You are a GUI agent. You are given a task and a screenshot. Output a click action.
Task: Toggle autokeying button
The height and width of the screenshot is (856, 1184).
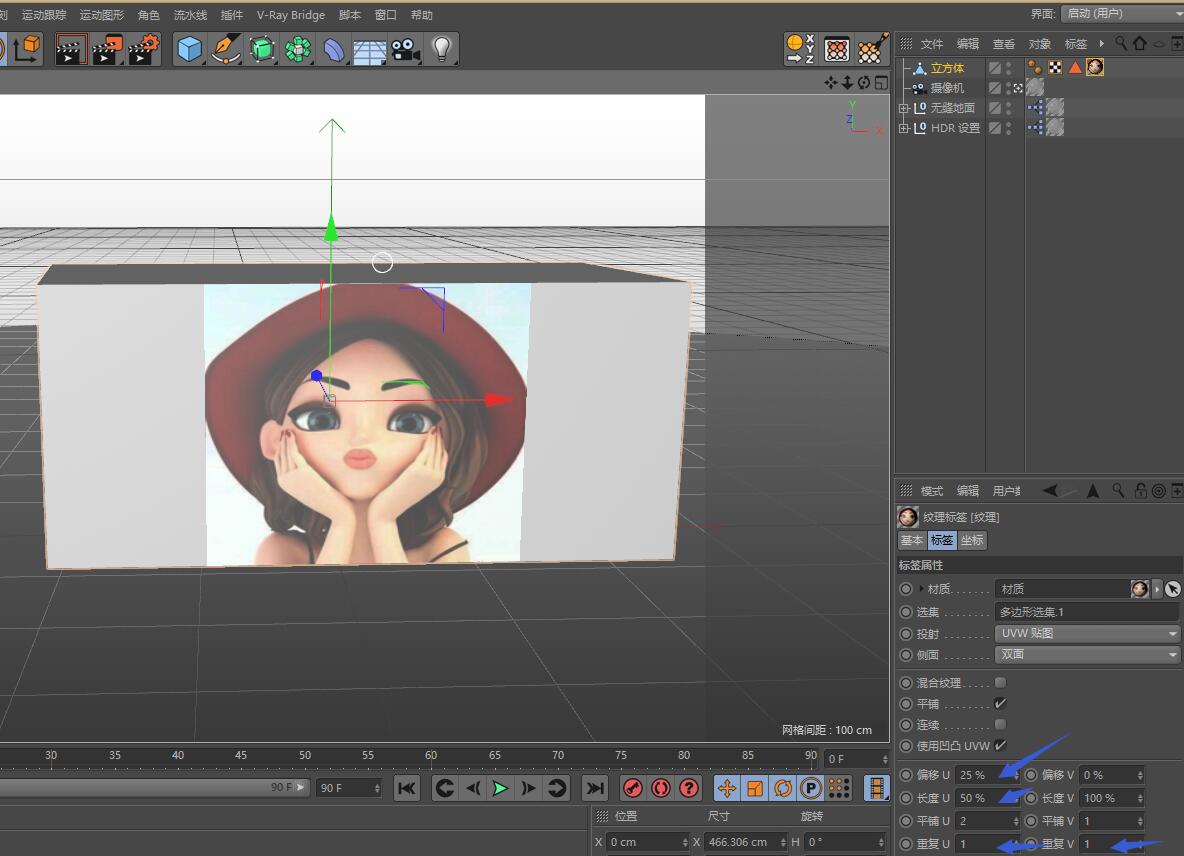pos(661,789)
